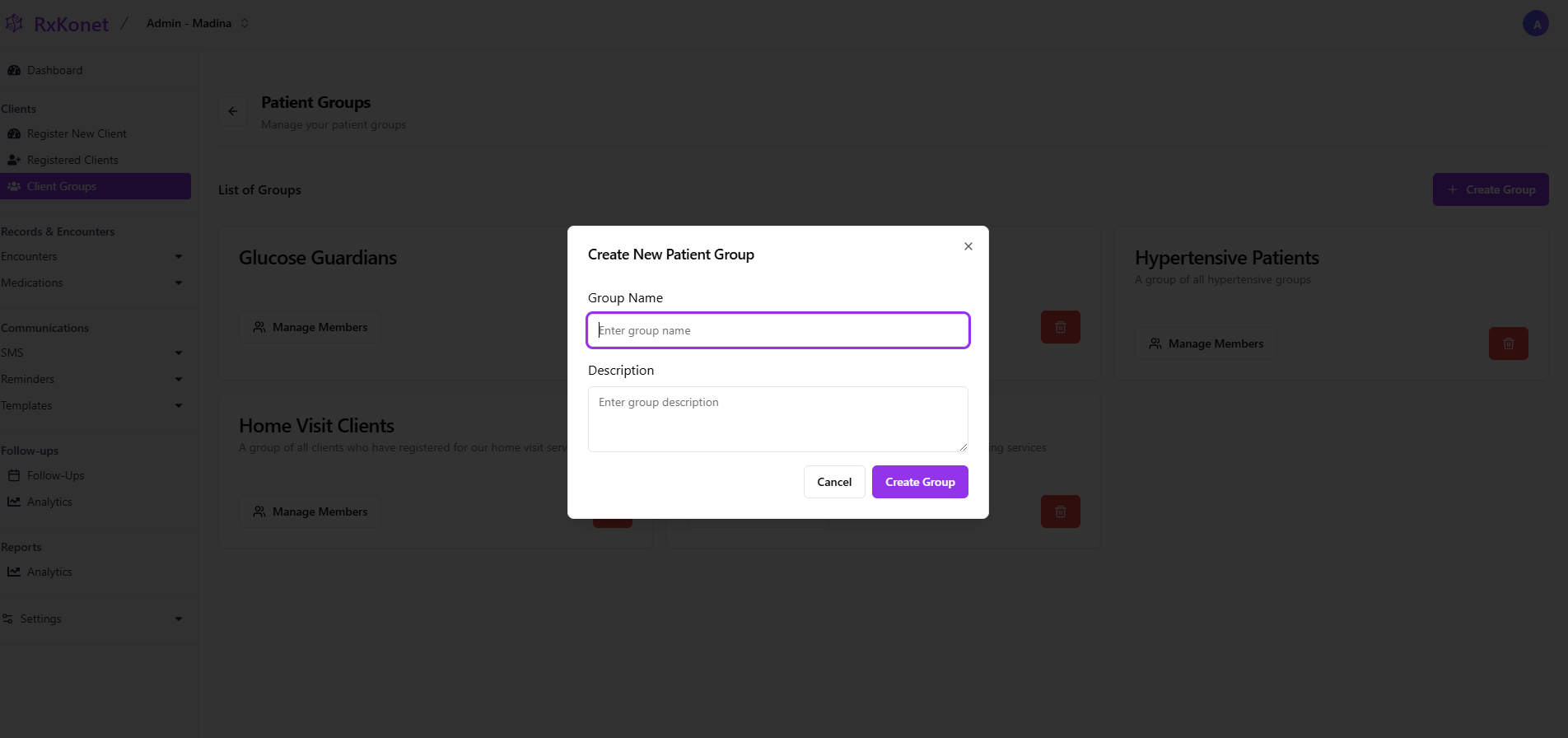Open Analytics under Reports
Image resolution: width=1568 pixels, height=738 pixels.
click(x=96, y=572)
